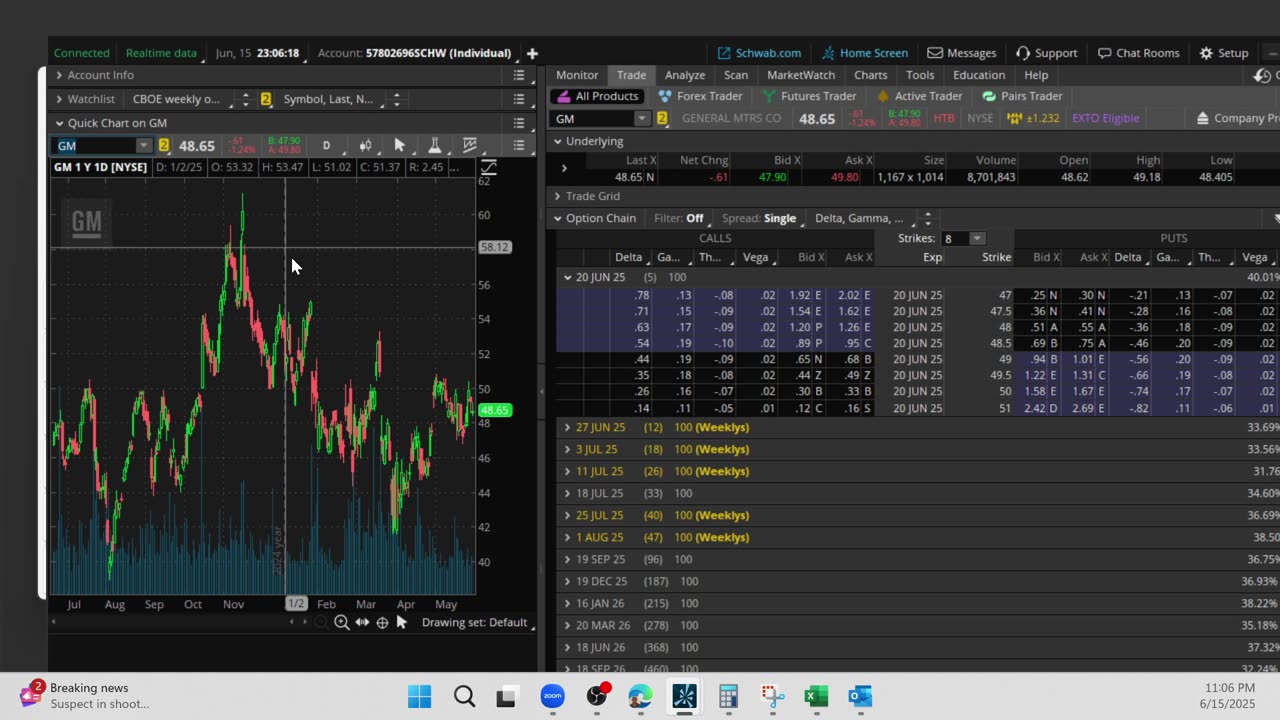Click the zoom-in magnifier below chart
Screen dimensions: 1280x720
coord(341,623)
